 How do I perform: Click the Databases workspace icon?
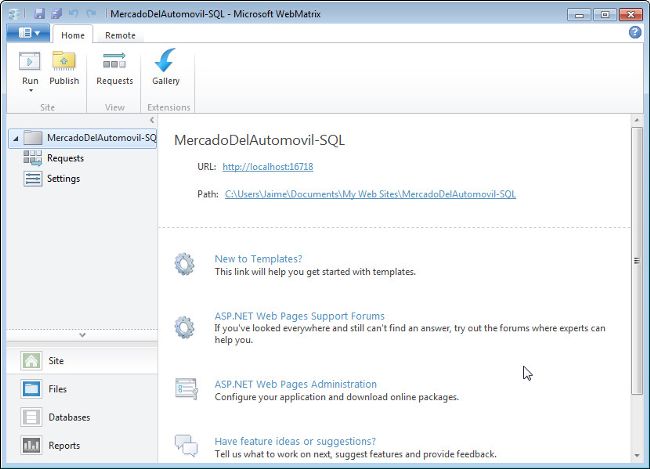pyautogui.click(x=31, y=417)
